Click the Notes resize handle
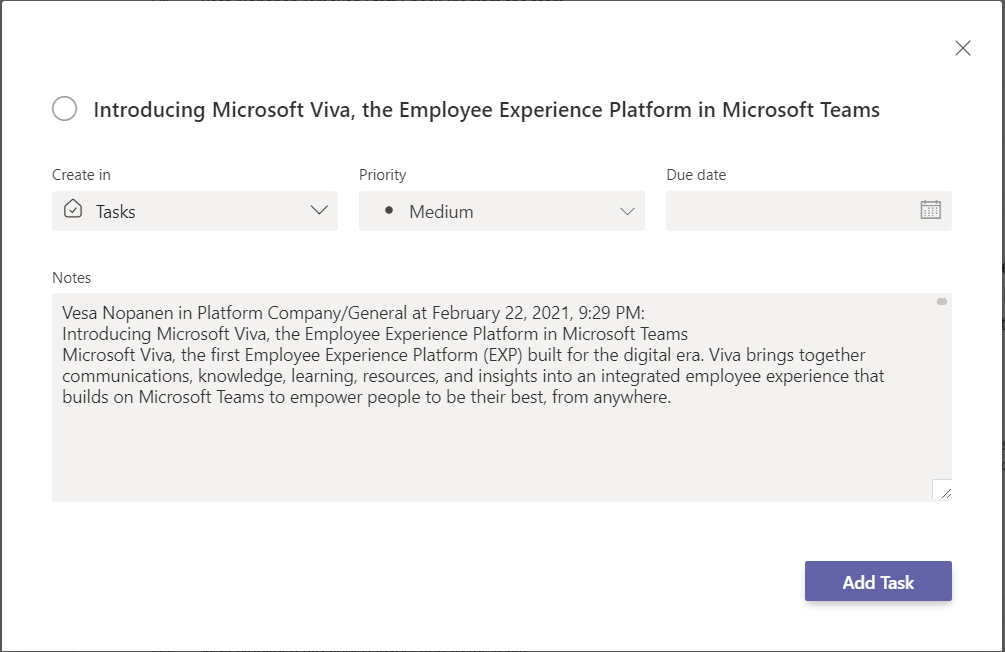This screenshot has width=1005, height=652. [942, 490]
